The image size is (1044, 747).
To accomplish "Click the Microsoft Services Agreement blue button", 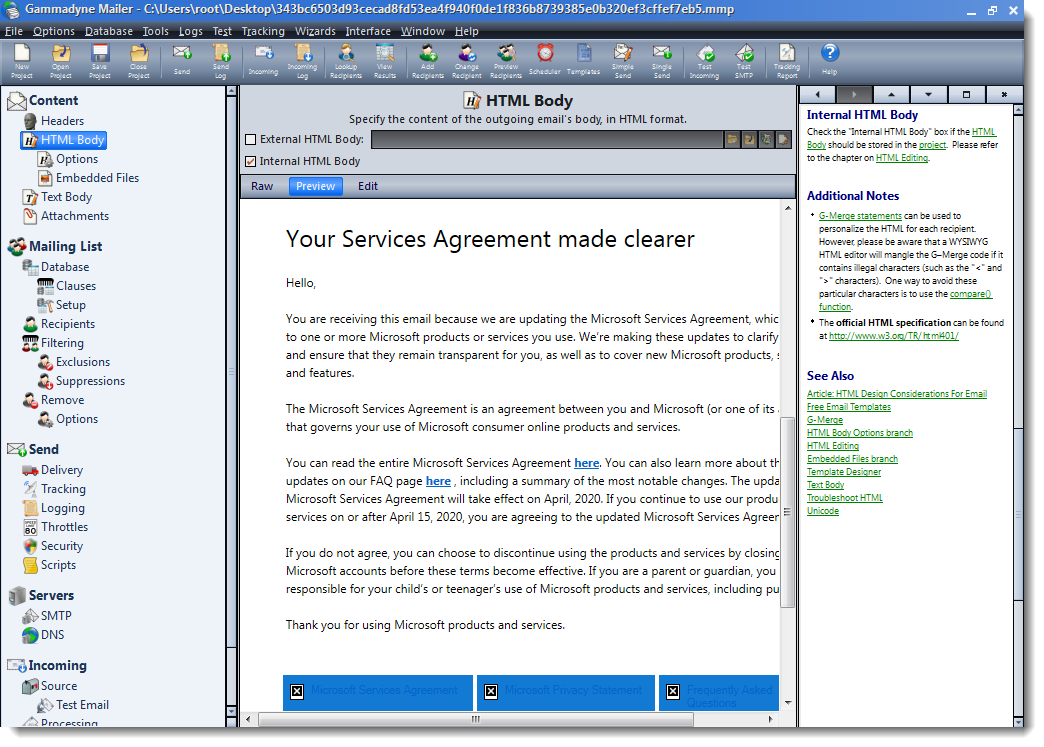I will click(378, 692).
